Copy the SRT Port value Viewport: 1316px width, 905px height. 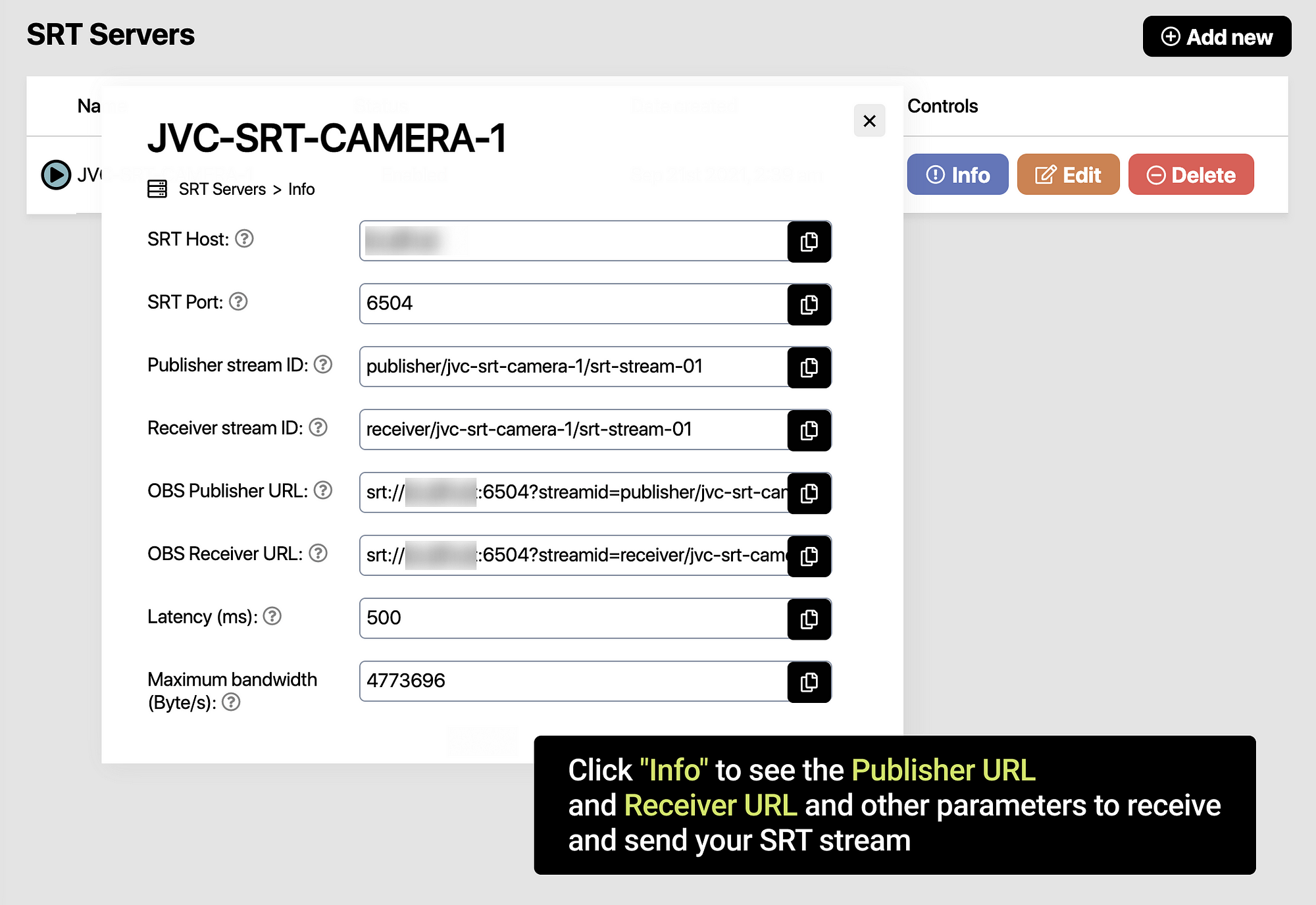tap(809, 304)
